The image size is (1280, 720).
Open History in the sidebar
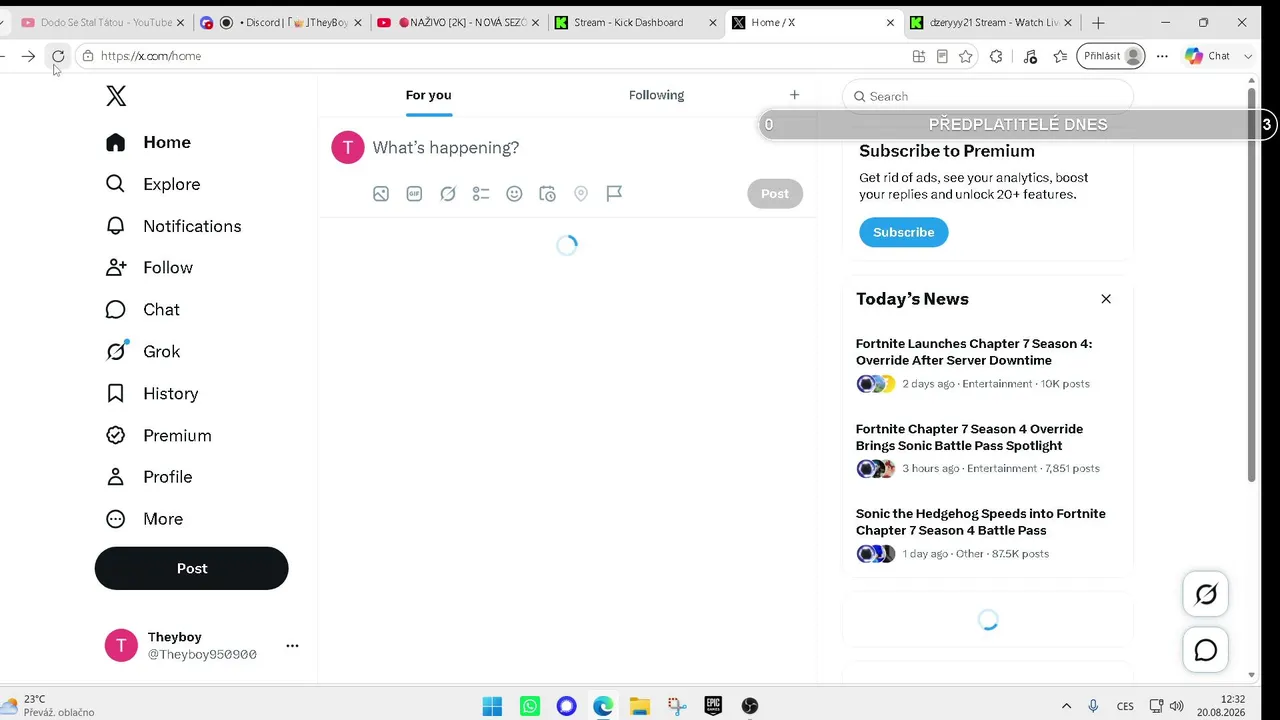point(152,394)
